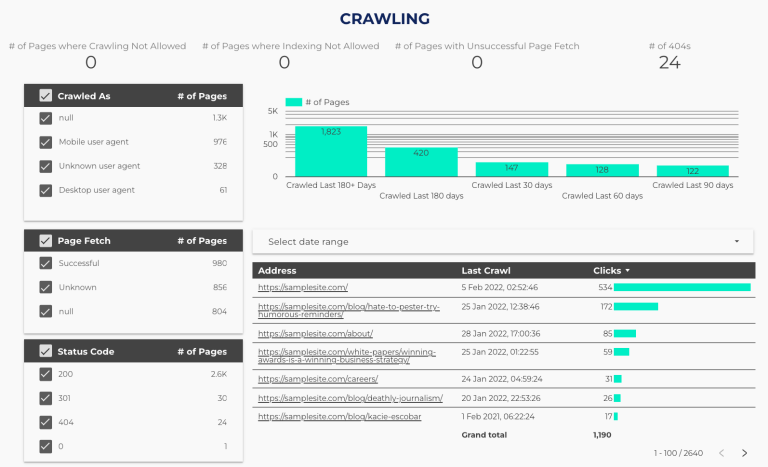
Task: Open the samplesite.com/careers/ link
Action: pyautogui.click(x=318, y=379)
